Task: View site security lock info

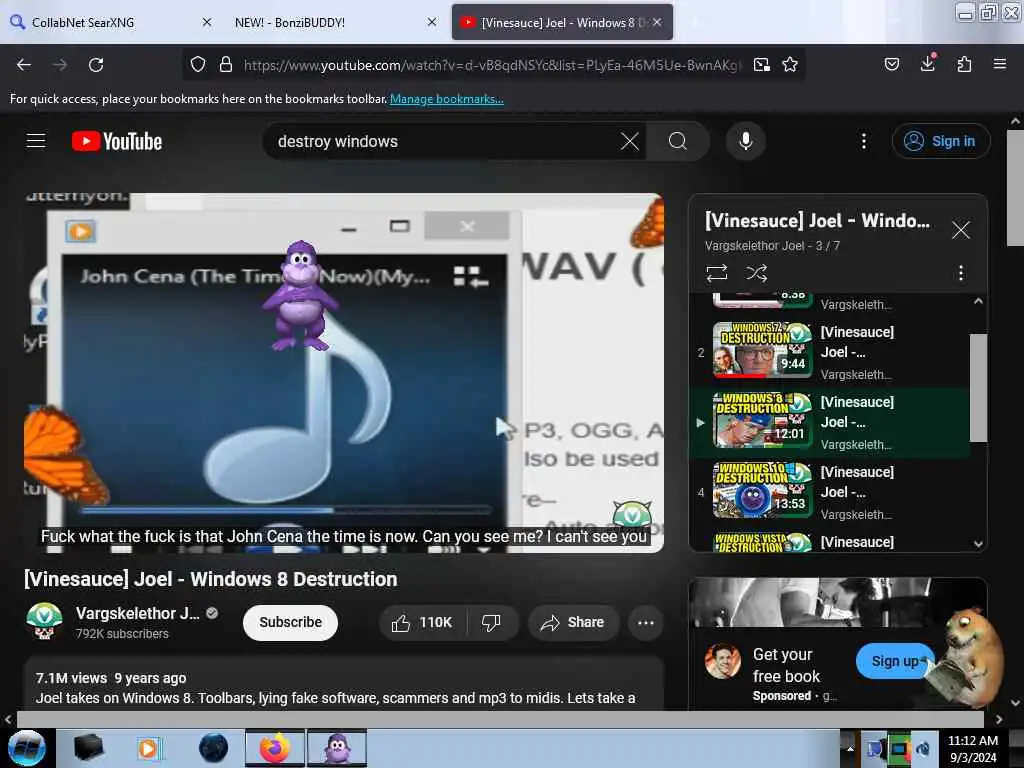Action: [x=226, y=65]
